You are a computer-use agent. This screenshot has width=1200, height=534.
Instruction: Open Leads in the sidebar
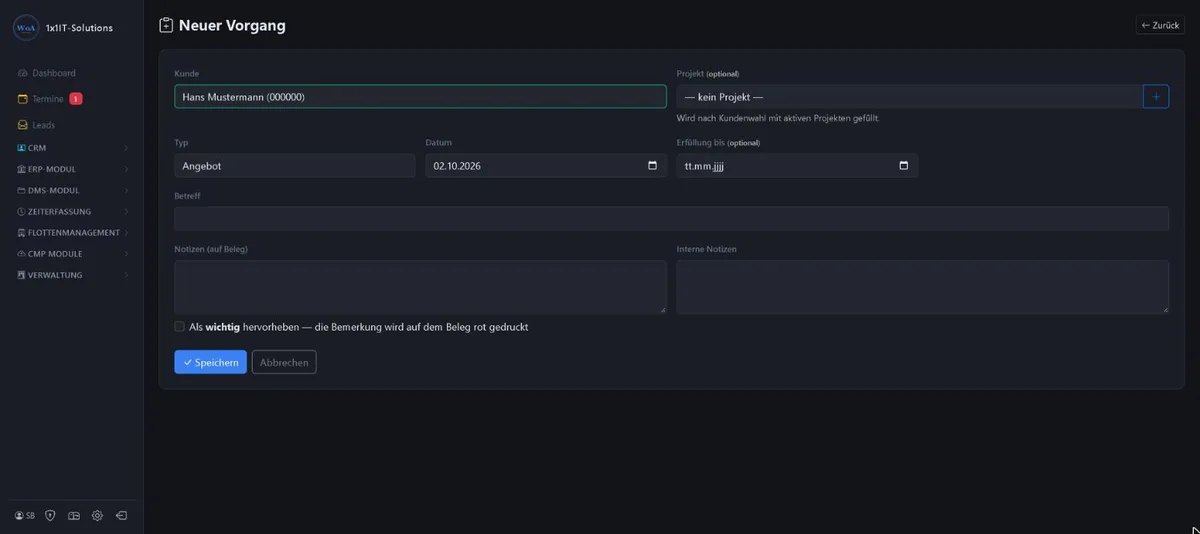[43, 125]
